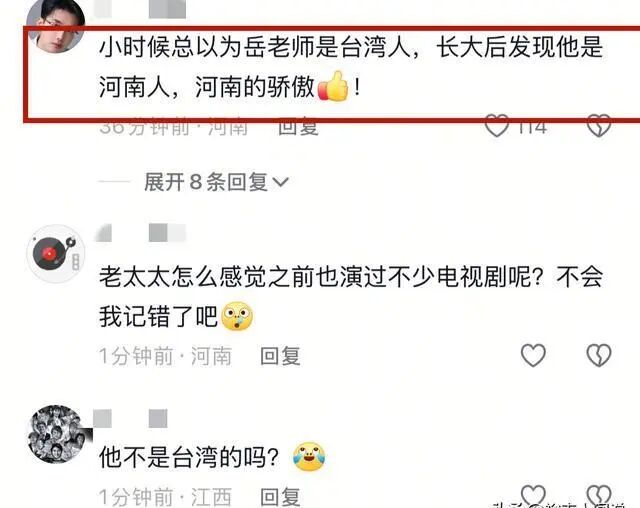Tap the thumbs-up emoji in first comment

333,87
